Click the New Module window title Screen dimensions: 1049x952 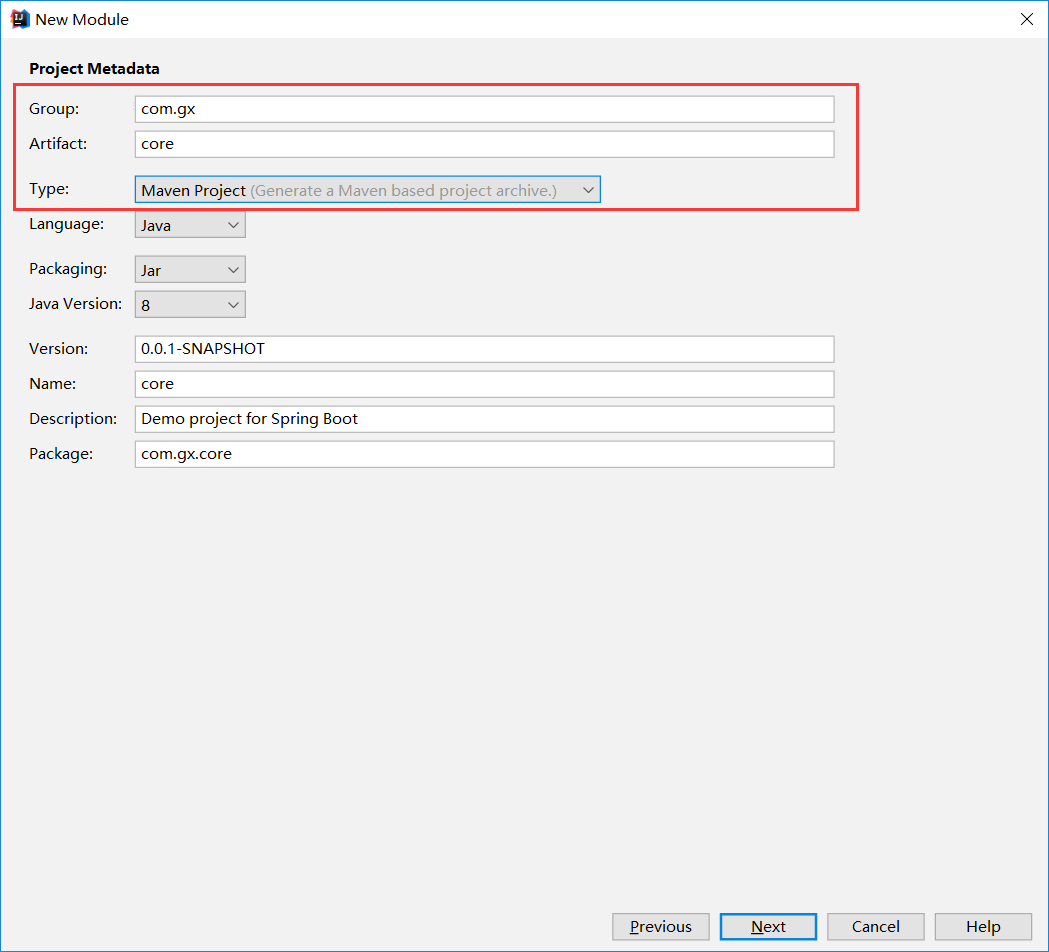[x=82, y=19]
